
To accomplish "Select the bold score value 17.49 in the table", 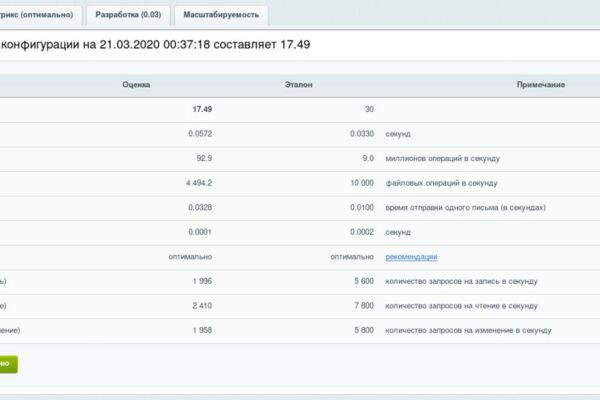I will tap(202, 109).
